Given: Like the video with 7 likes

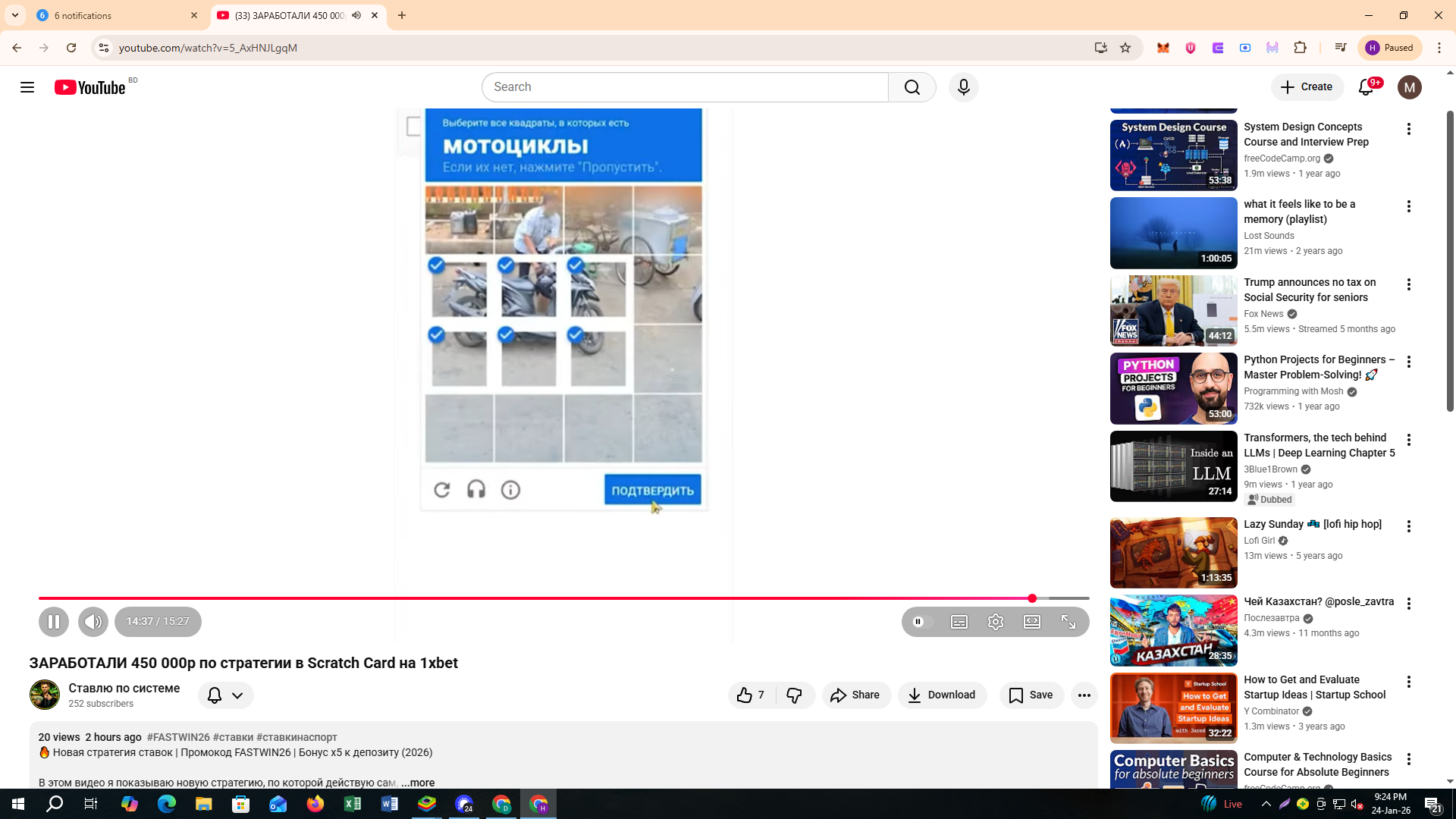Looking at the screenshot, I should coord(751,695).
